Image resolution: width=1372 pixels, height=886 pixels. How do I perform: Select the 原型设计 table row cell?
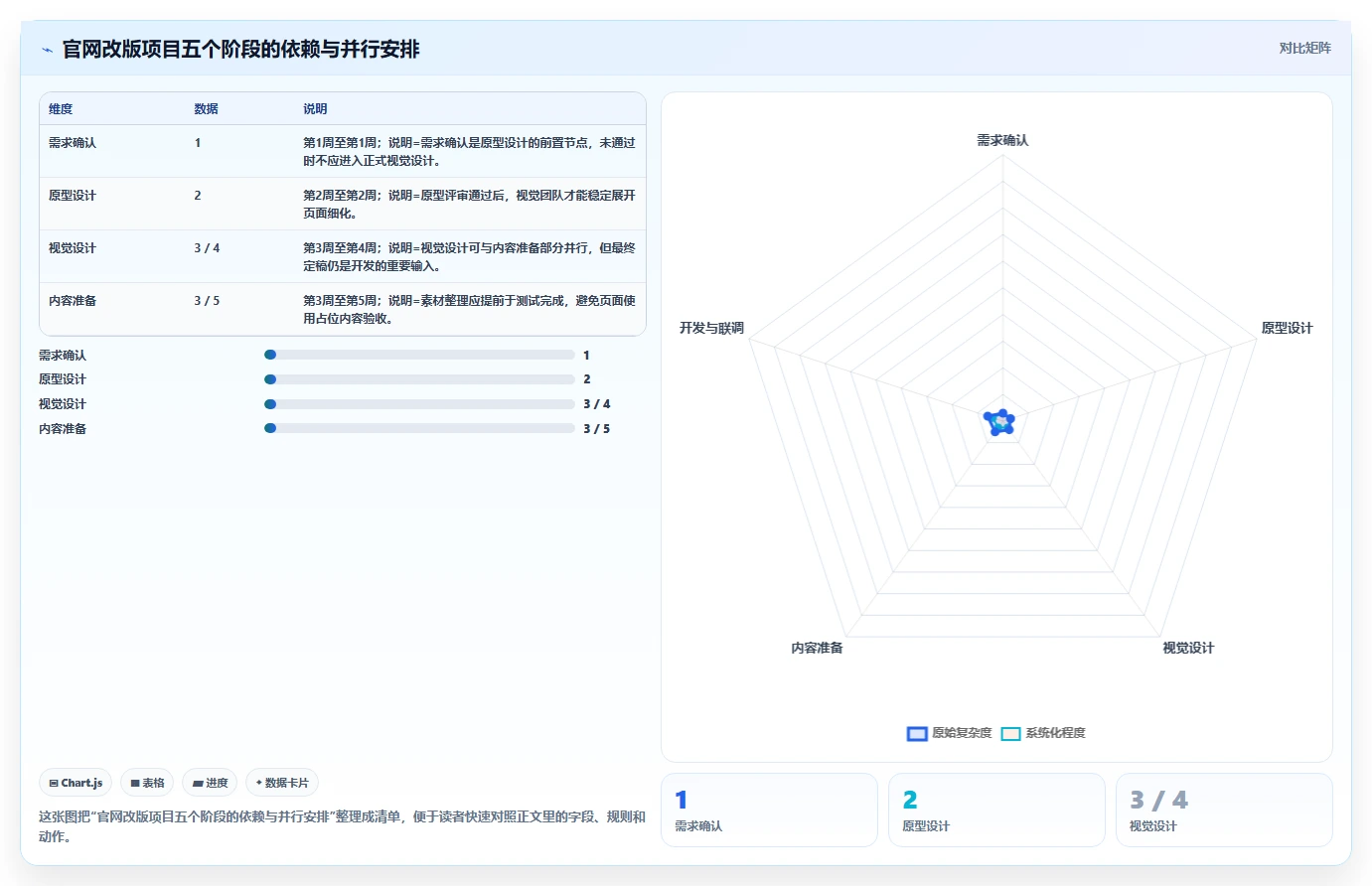tap(73, 196)
